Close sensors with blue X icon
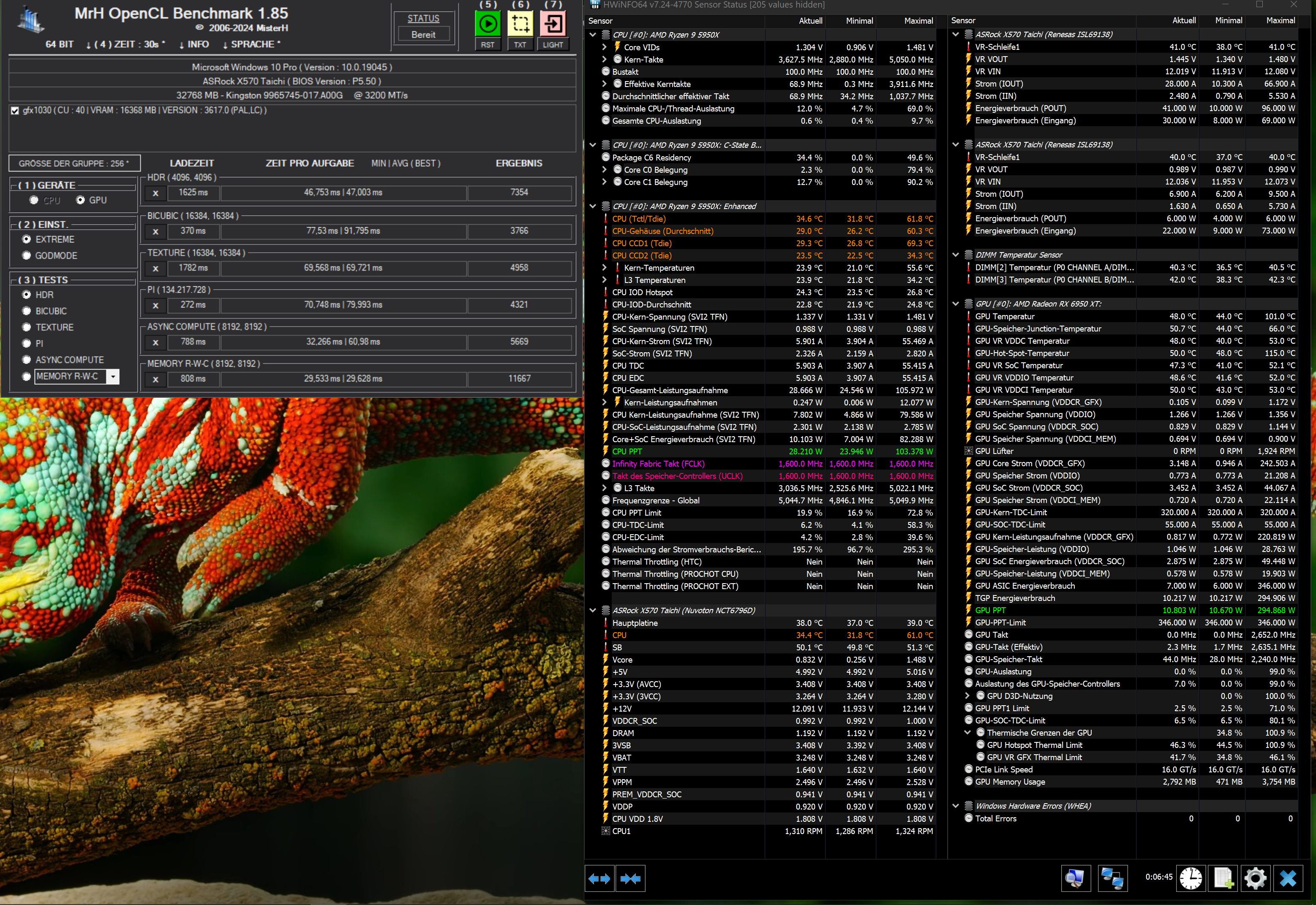The height and width of the screenshot is (905, 1316). (x=1288, y=878)
